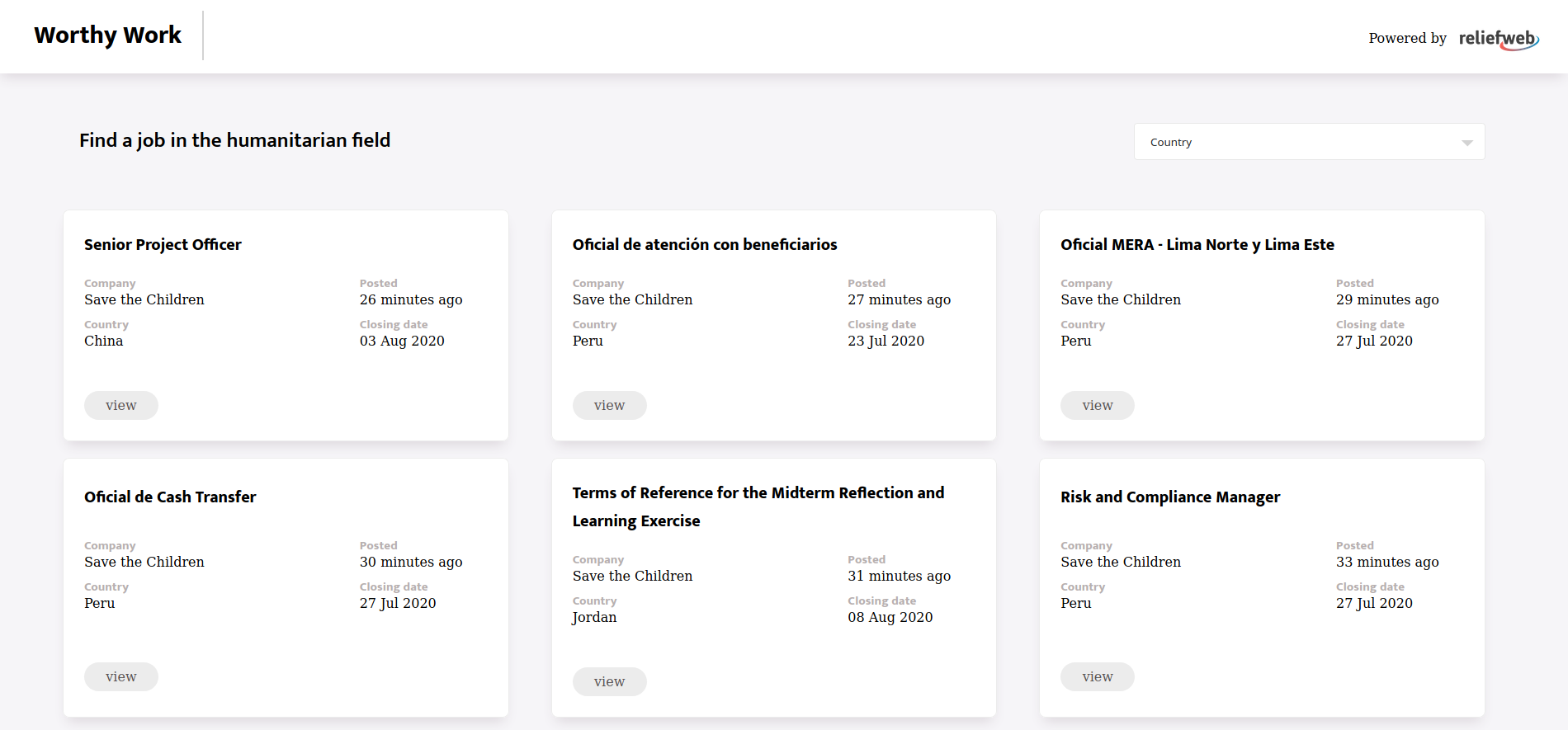Click the Country dropdown arrow

[x=1466, y=143]
